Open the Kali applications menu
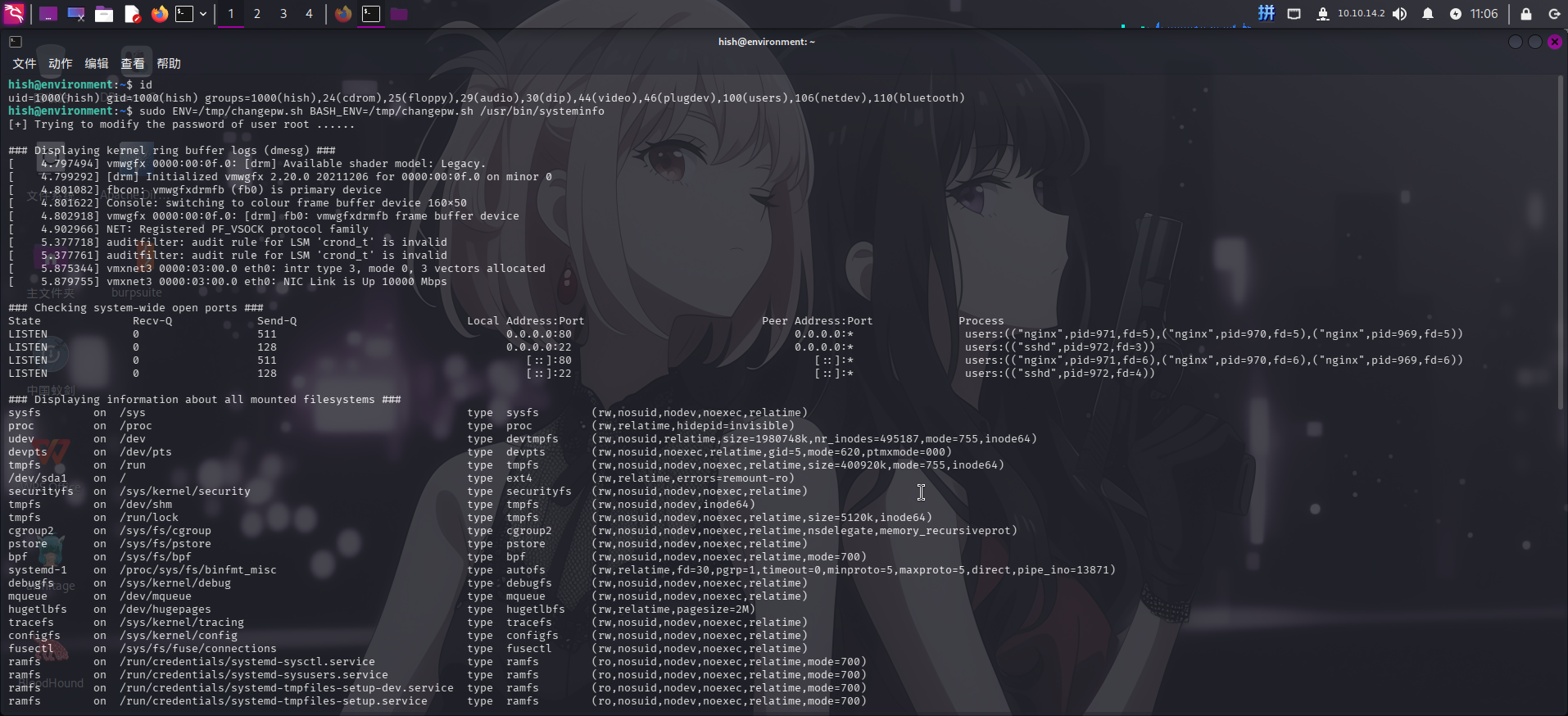The image size is (1568, 716). tap(15, 13)
